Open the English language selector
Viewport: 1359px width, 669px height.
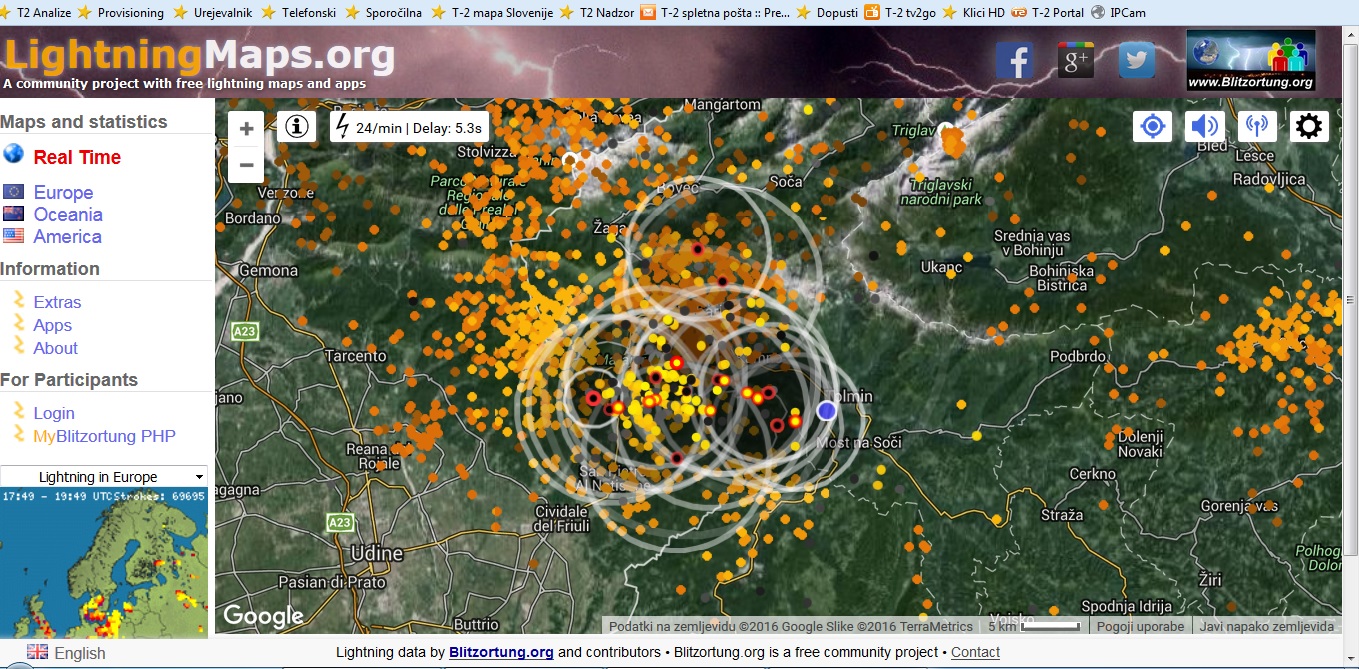(66, 653)
